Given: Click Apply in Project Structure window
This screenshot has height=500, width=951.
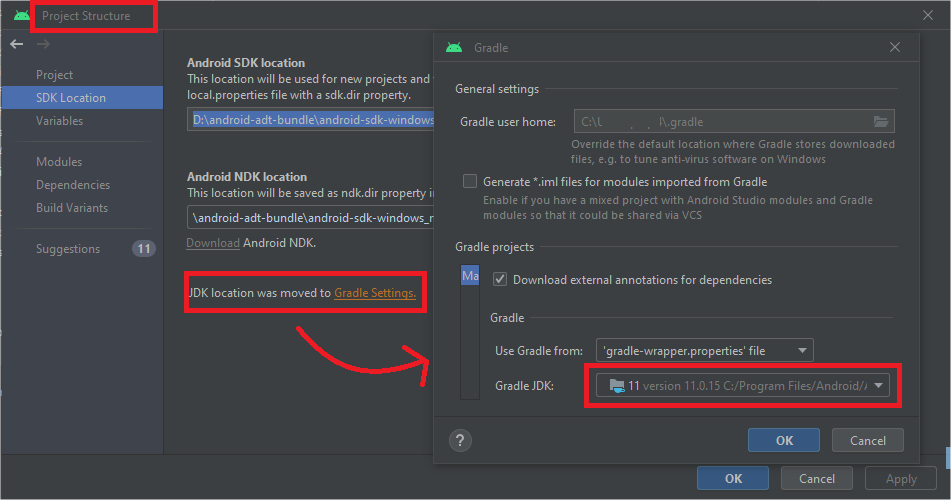Looking at the screenshot, I should (901, 478).
